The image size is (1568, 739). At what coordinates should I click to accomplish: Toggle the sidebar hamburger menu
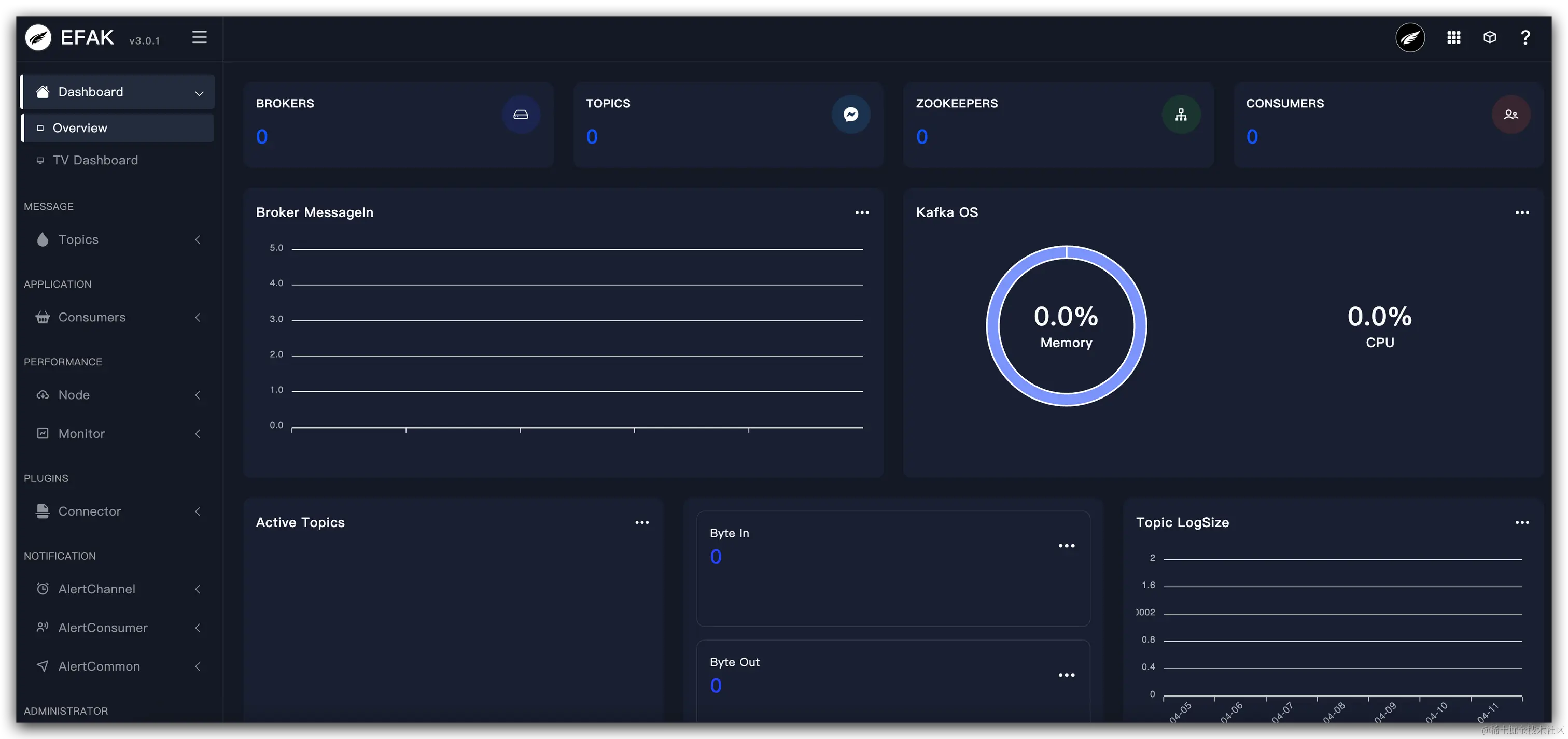200,38
